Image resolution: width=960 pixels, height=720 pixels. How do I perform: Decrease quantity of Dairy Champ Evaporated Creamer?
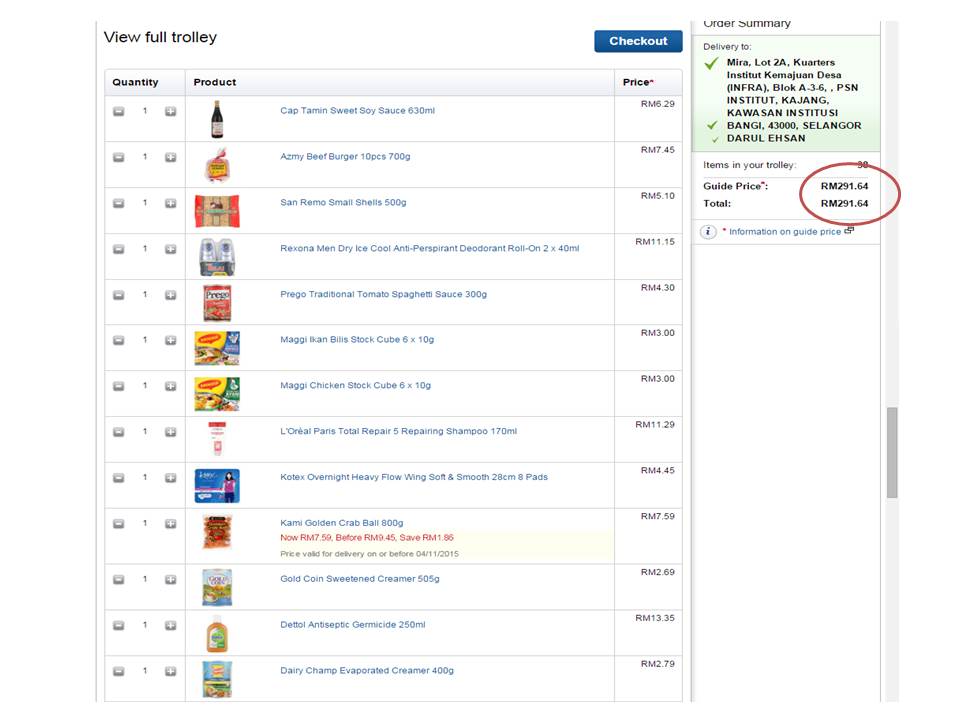119,672
